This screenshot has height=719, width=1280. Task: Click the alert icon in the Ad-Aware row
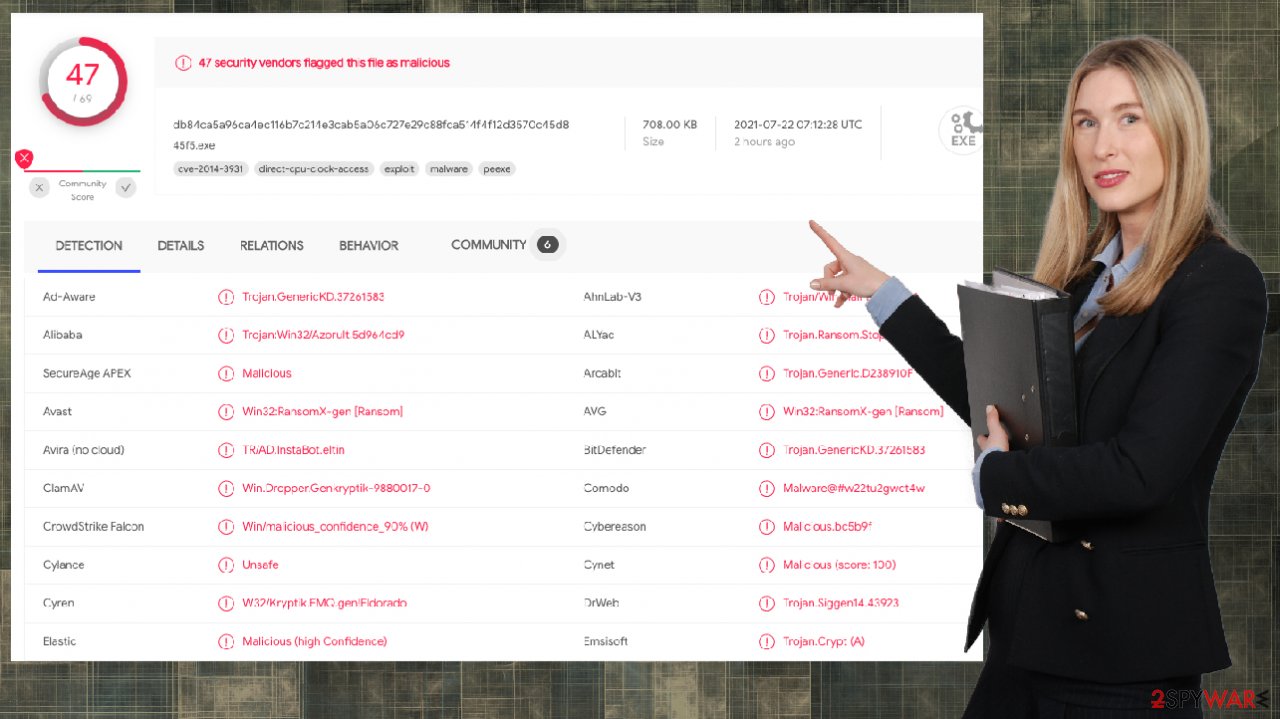[226, 297]
